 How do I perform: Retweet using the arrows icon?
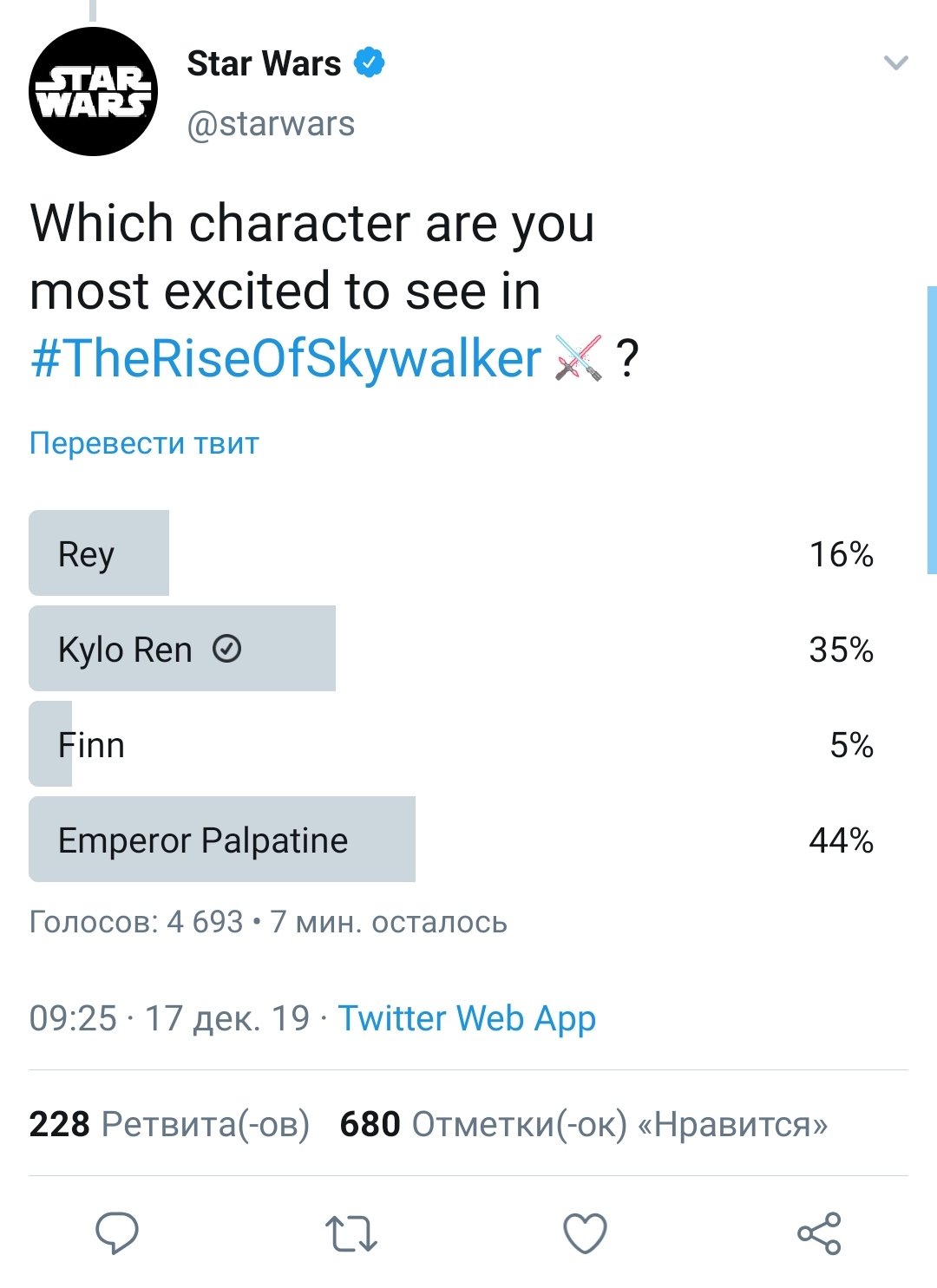pyautogui.click(x=351, y=1233)
